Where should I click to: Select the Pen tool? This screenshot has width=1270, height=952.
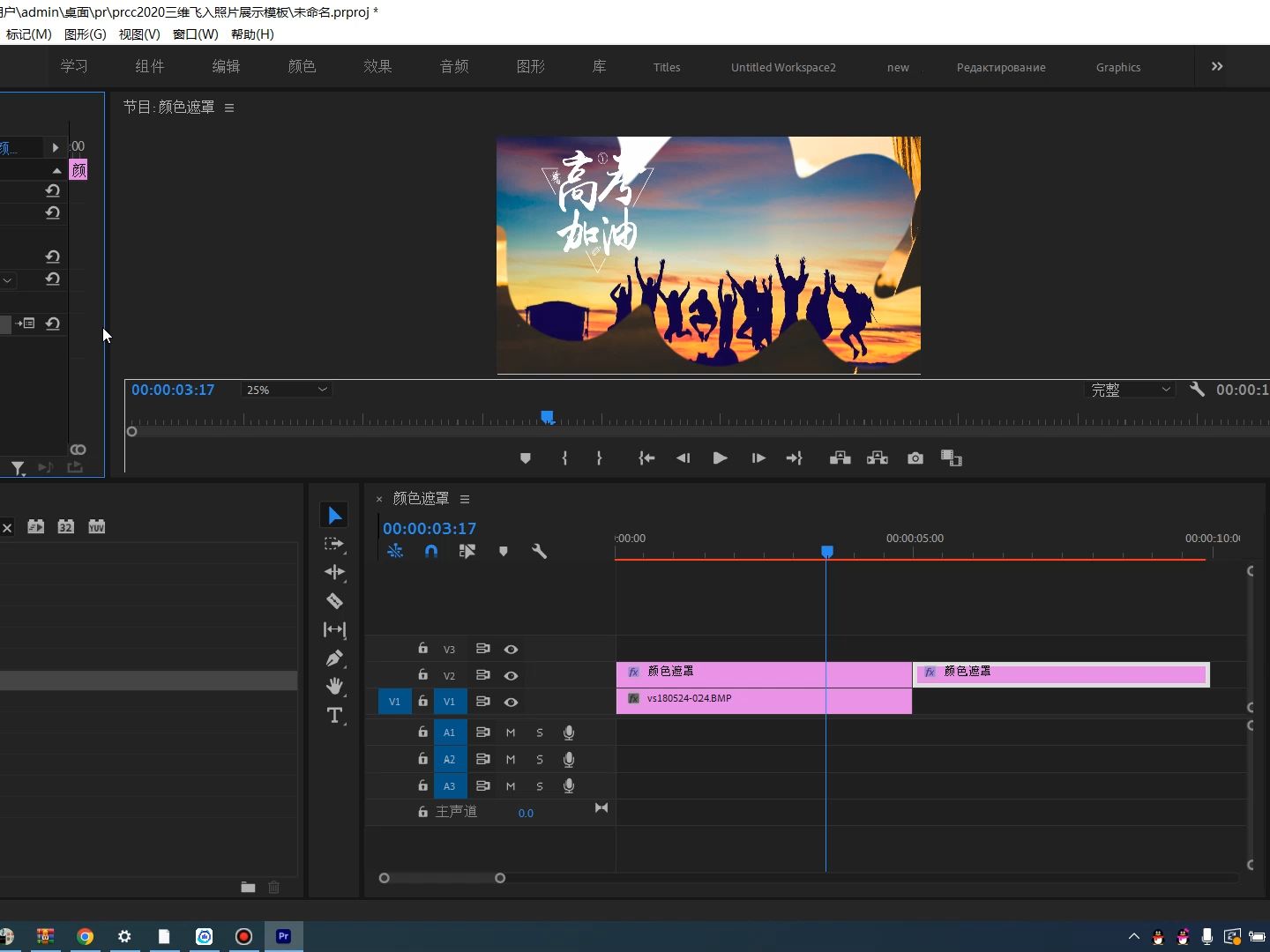[334, 658]
